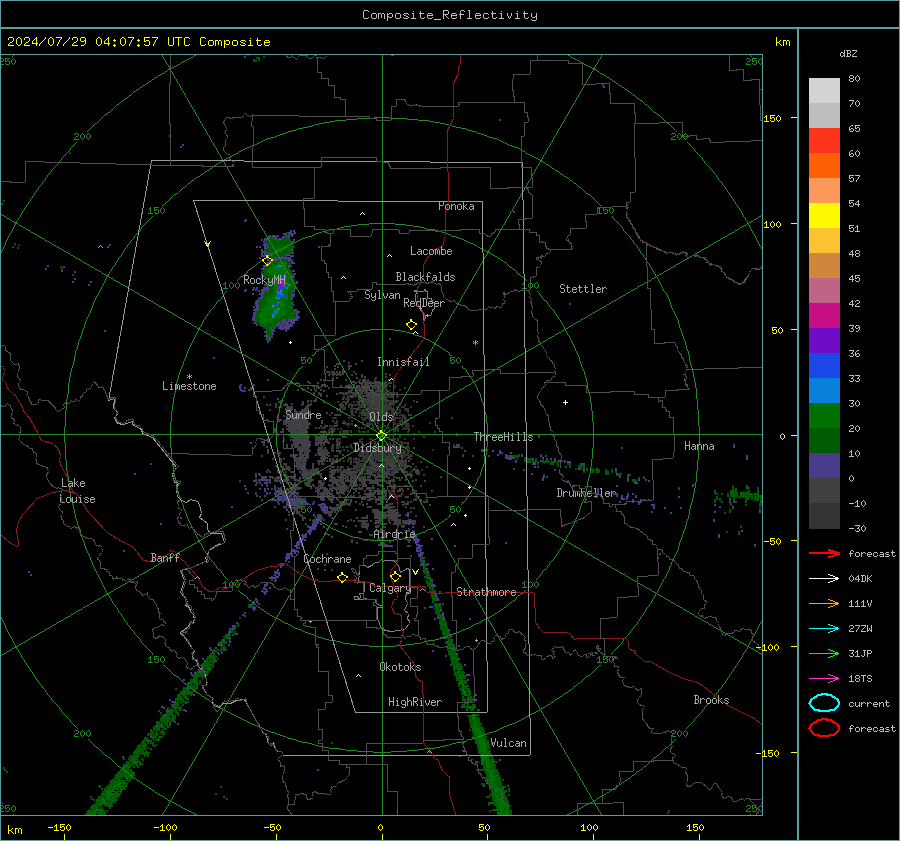This screenshot has height=841, width=900.
Task: Select the orange 60 dBZ legend swatch
Action: pyautogui.click(x=824, y=166)
